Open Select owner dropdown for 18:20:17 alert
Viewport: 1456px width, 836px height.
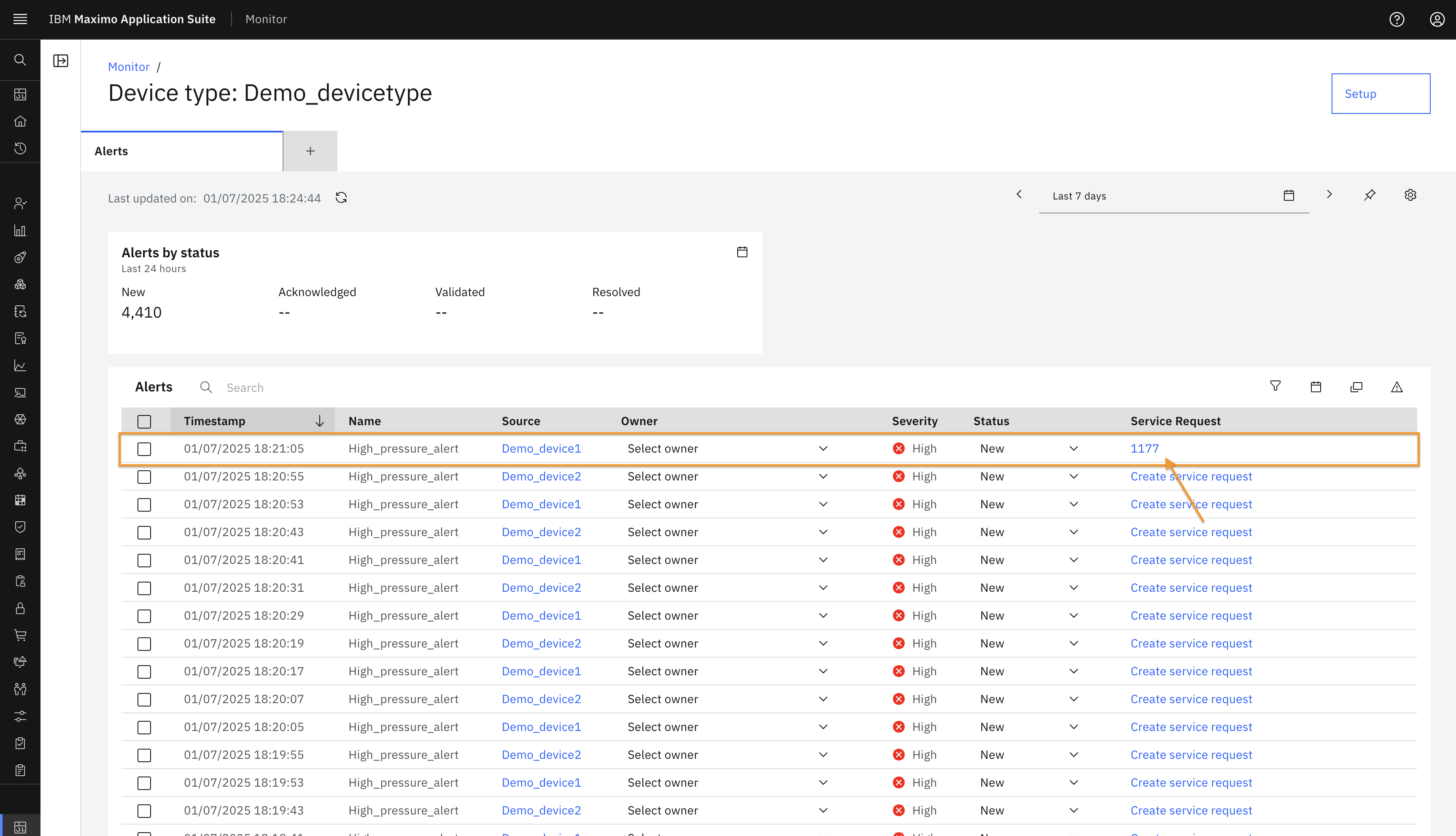pos(728,671)
